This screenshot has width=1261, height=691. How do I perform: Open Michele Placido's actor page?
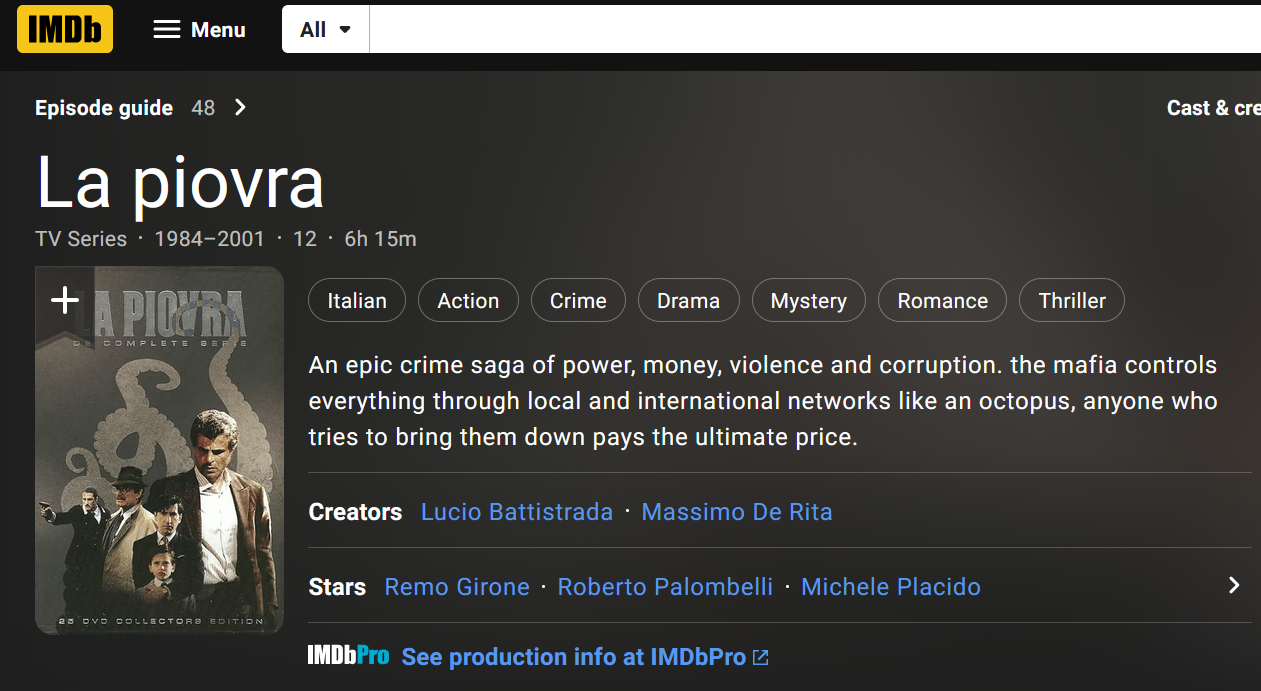point(891,587)
